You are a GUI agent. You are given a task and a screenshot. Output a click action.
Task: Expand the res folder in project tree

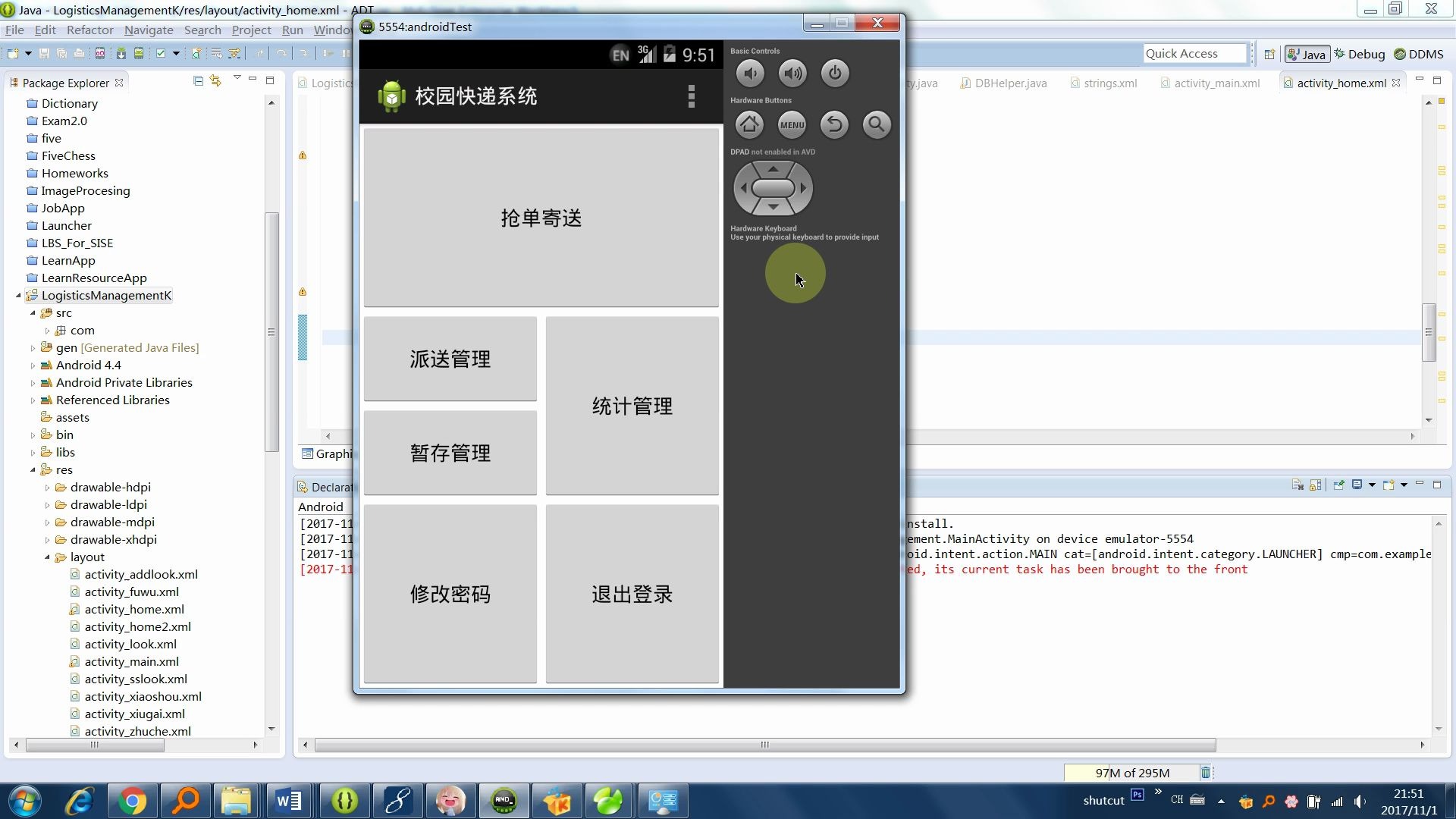(33, 469)
